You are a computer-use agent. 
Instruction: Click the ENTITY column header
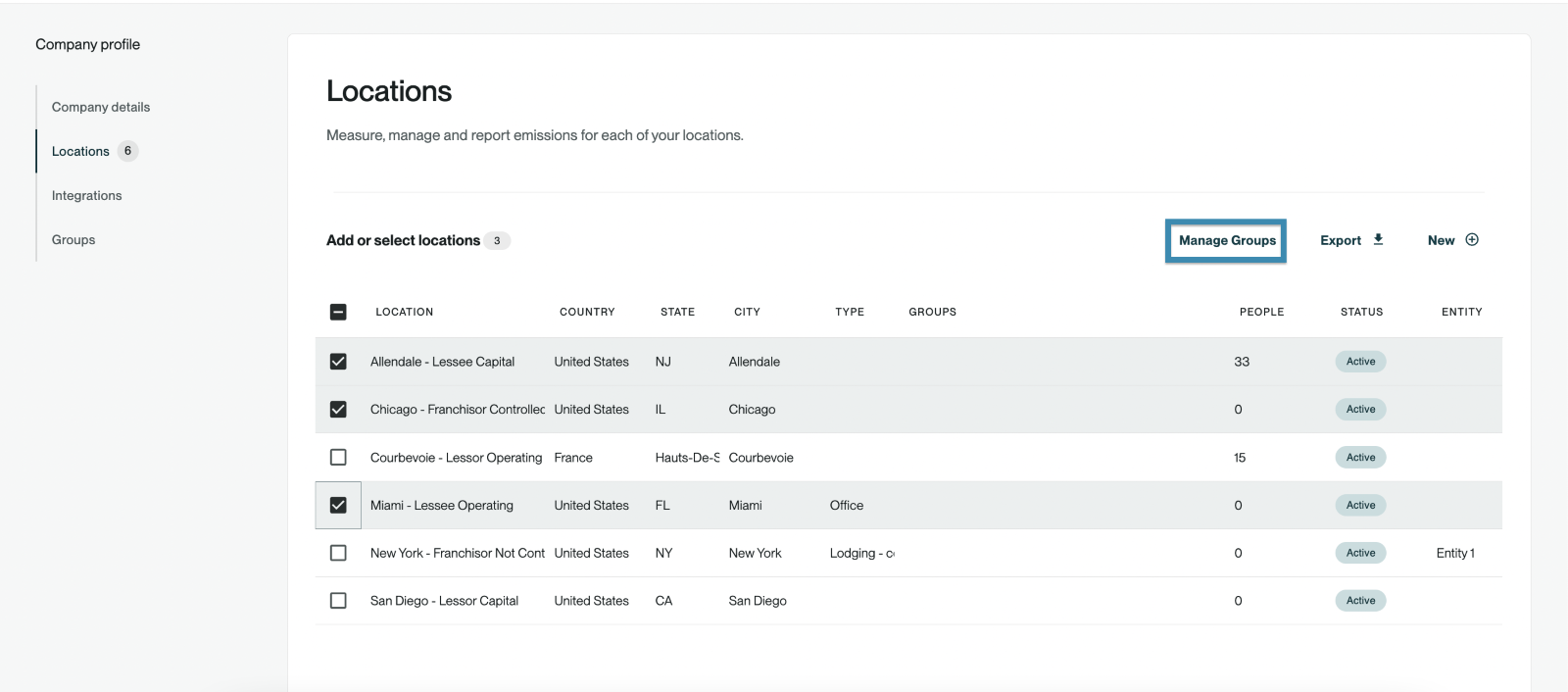tap(1461, 312)
